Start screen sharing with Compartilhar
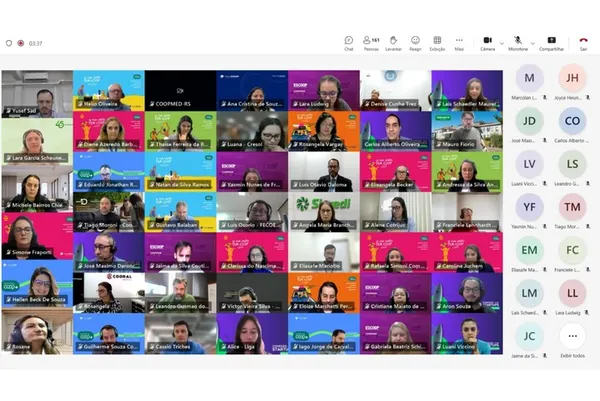 [x=551, y=42]
